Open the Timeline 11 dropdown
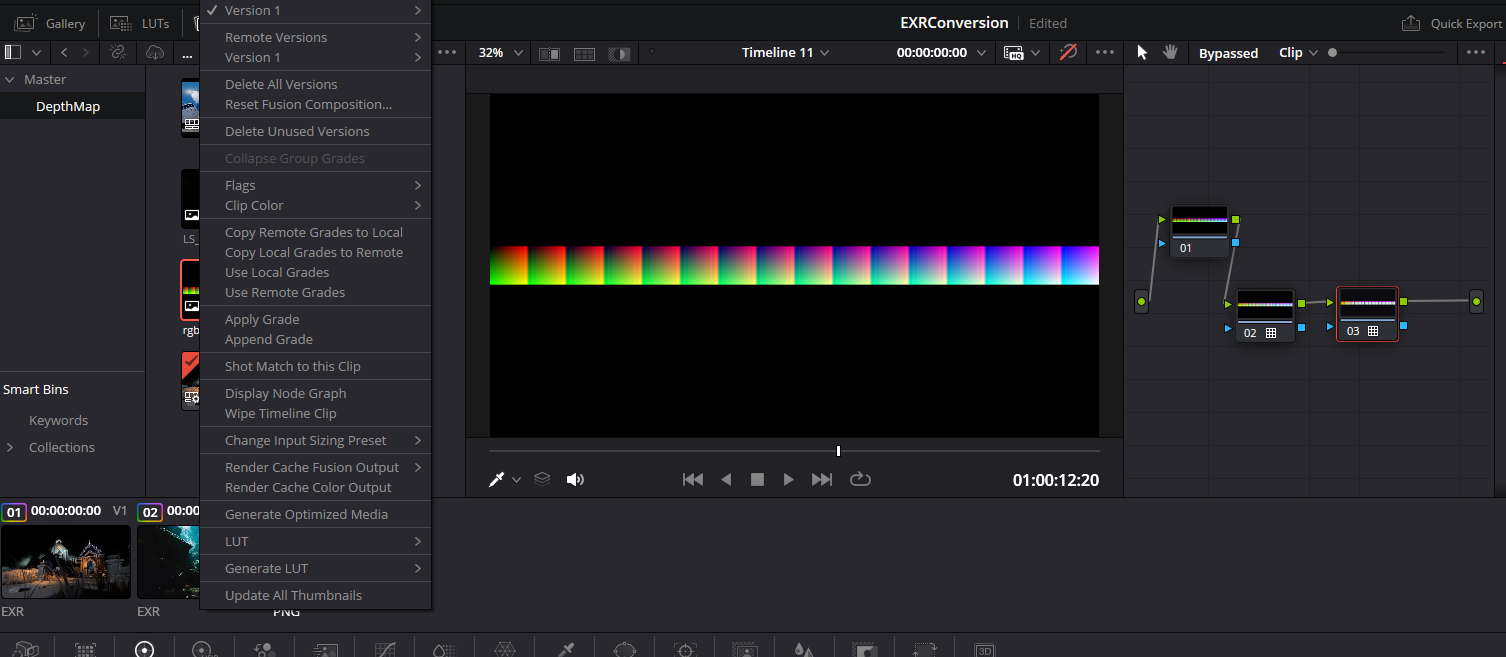The height and width of the screenshot is (657, 1506). [786, 52]
